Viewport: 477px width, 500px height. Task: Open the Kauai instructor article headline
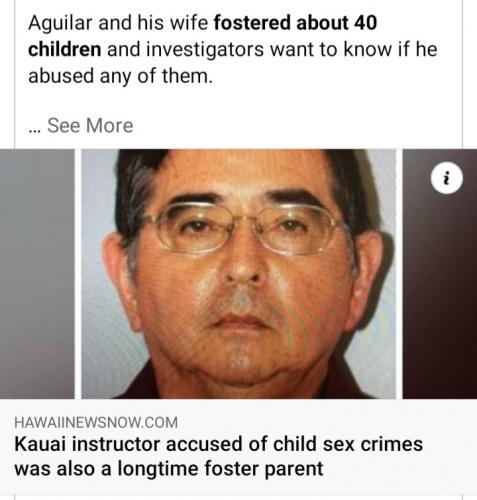pos(218,456)
